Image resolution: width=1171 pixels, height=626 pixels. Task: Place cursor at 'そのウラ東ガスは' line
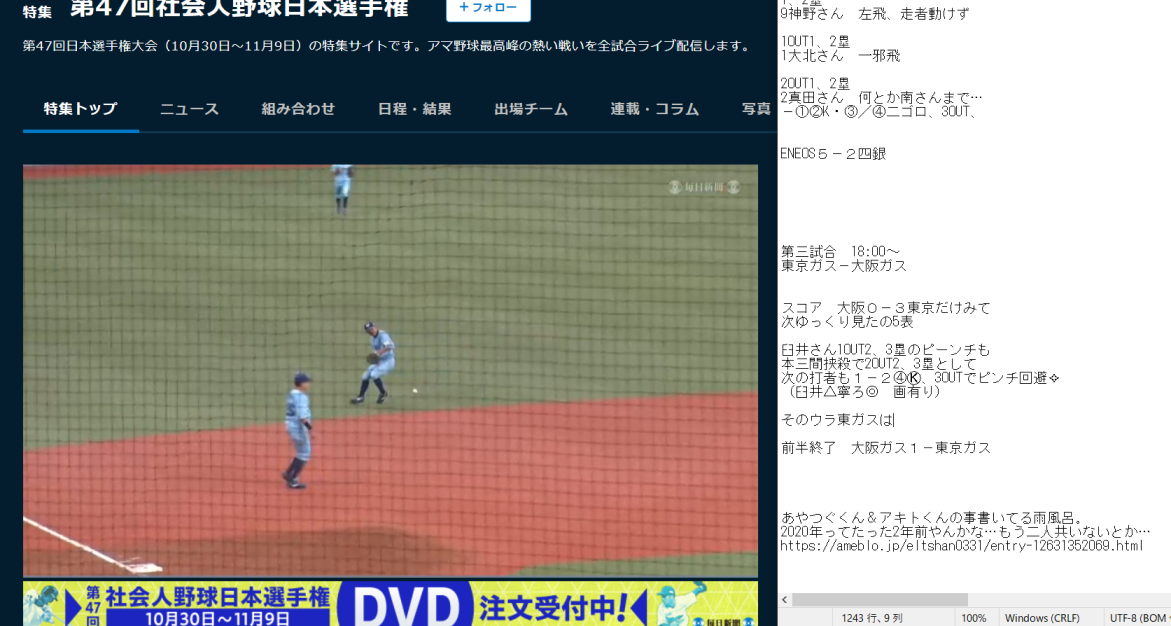(x=837, y=420)
